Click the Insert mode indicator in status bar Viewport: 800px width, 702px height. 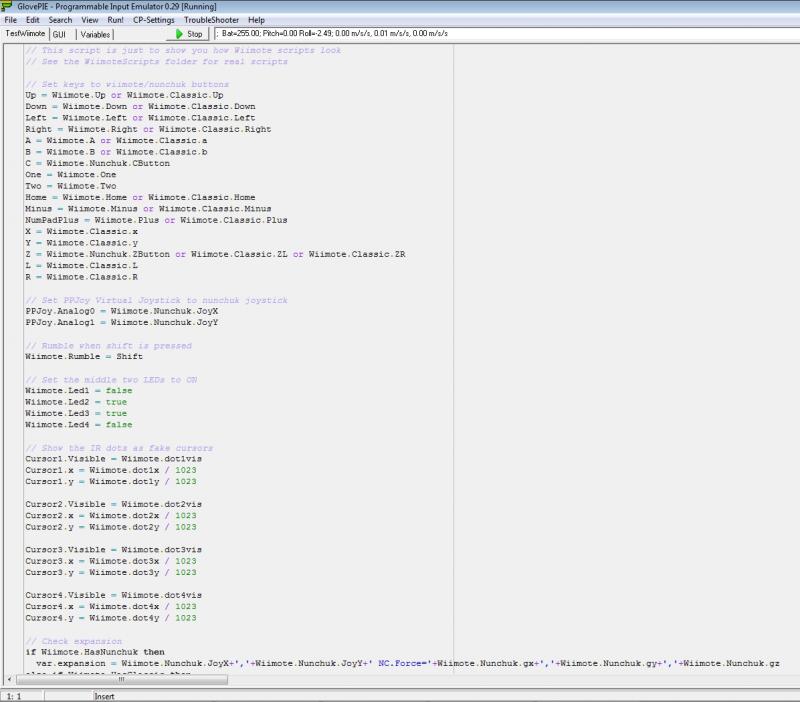(106, 695)
